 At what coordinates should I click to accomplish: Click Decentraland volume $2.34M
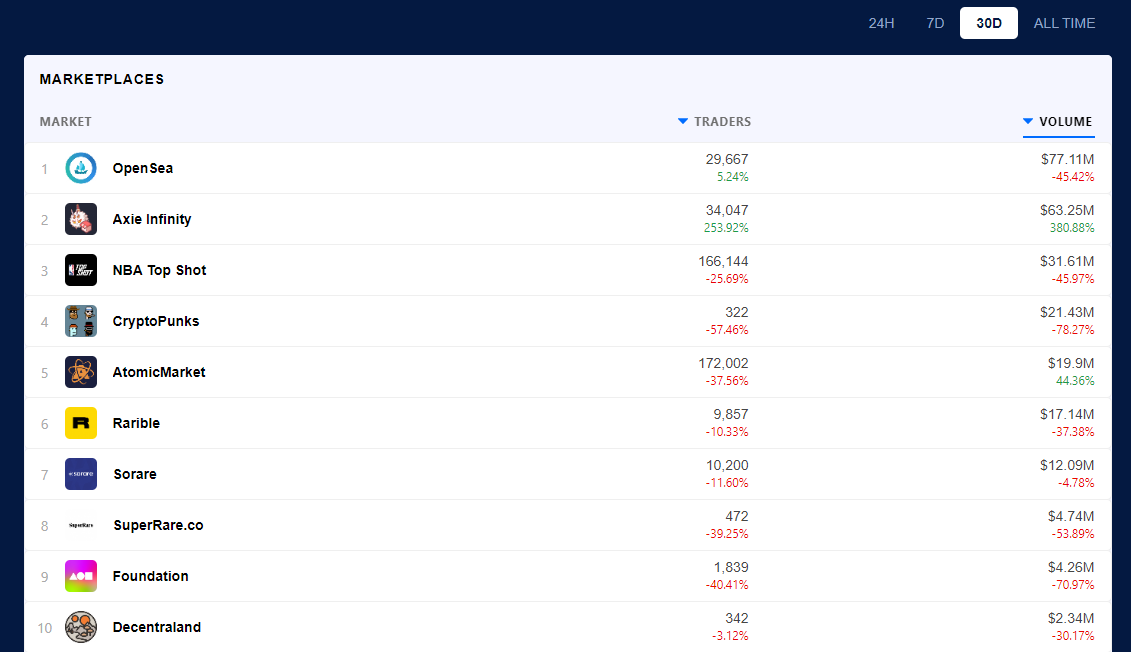tap(1071, 618)
